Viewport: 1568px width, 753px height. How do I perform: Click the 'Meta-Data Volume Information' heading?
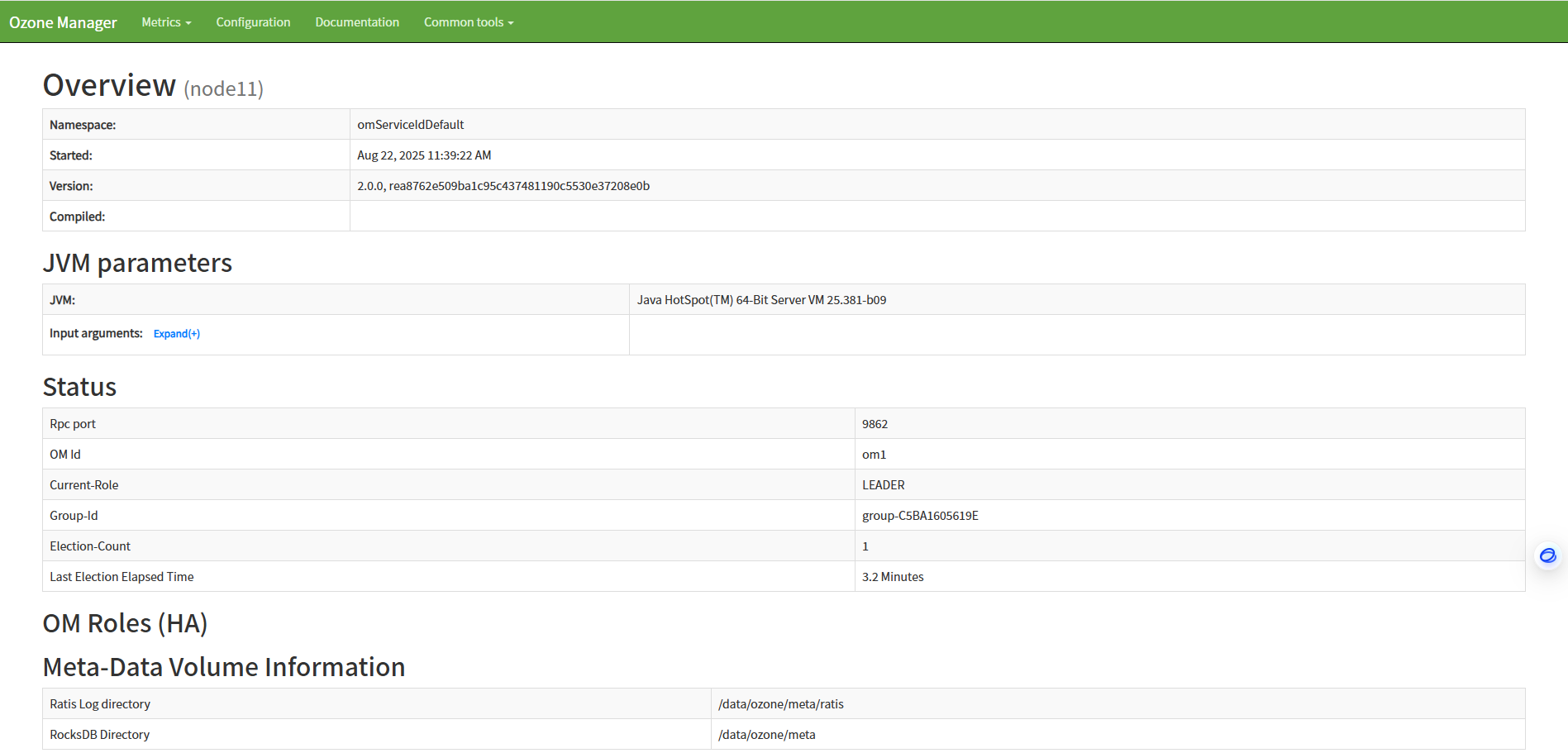(x=224, y=667)
